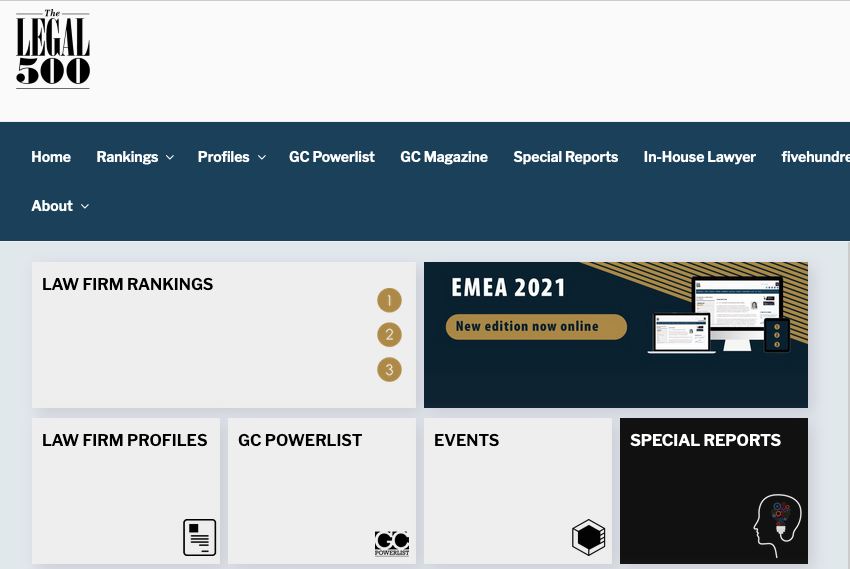Open the Rankings menu item
Image resolution: width=850 pixels, height=569 pixels.
click(127, 157)
